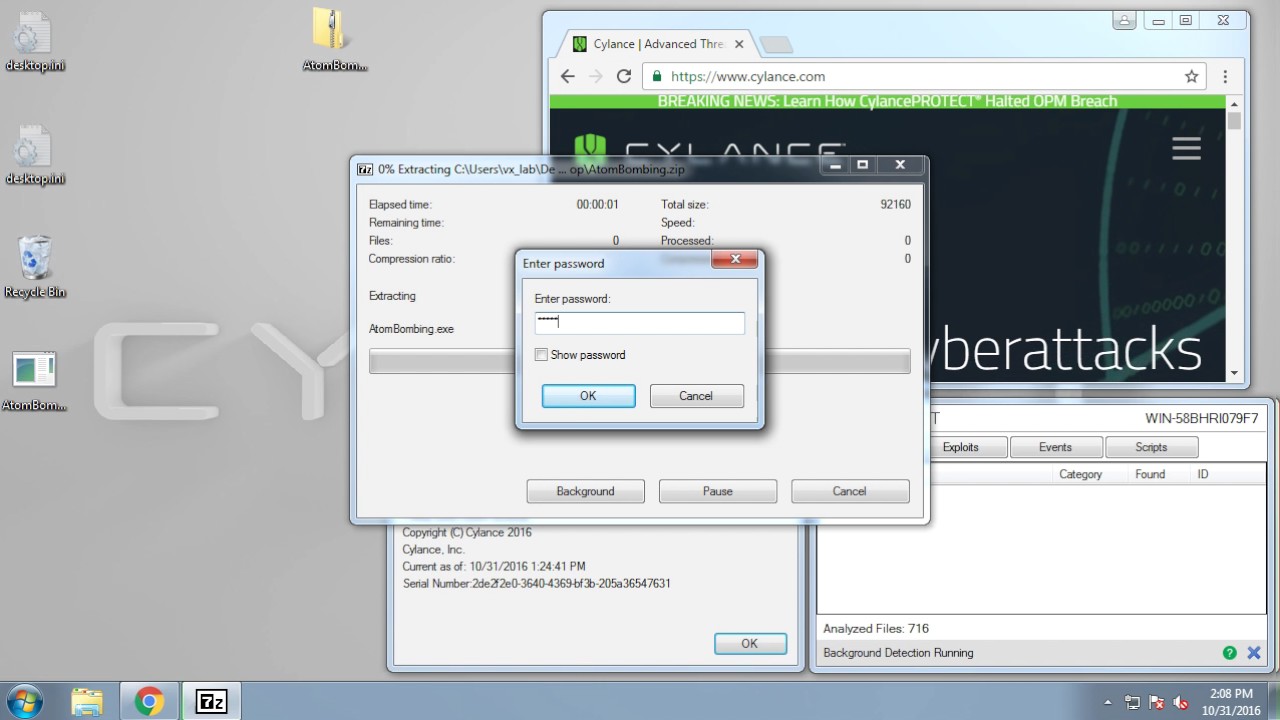
Task: Click the muted volume tray icon
Action: (x=1181, y=702)
